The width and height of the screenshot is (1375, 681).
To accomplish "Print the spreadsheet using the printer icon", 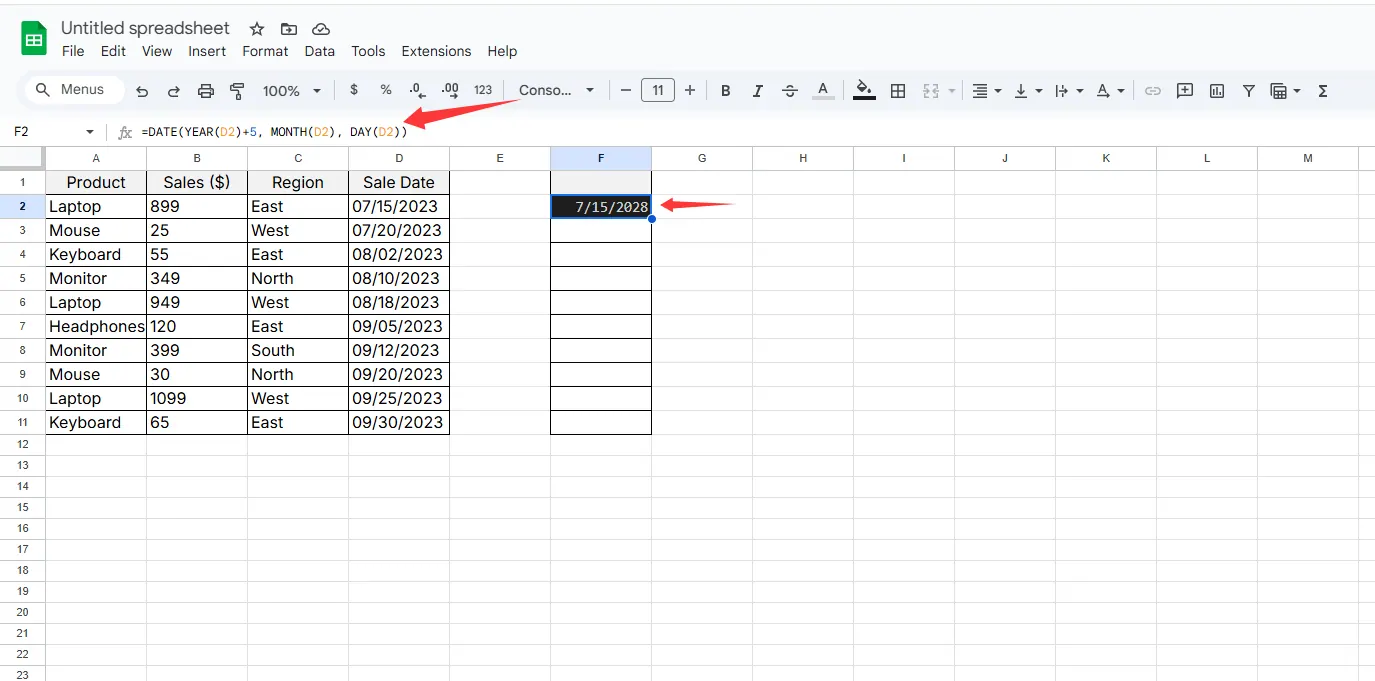I will [x=206, y=91].
